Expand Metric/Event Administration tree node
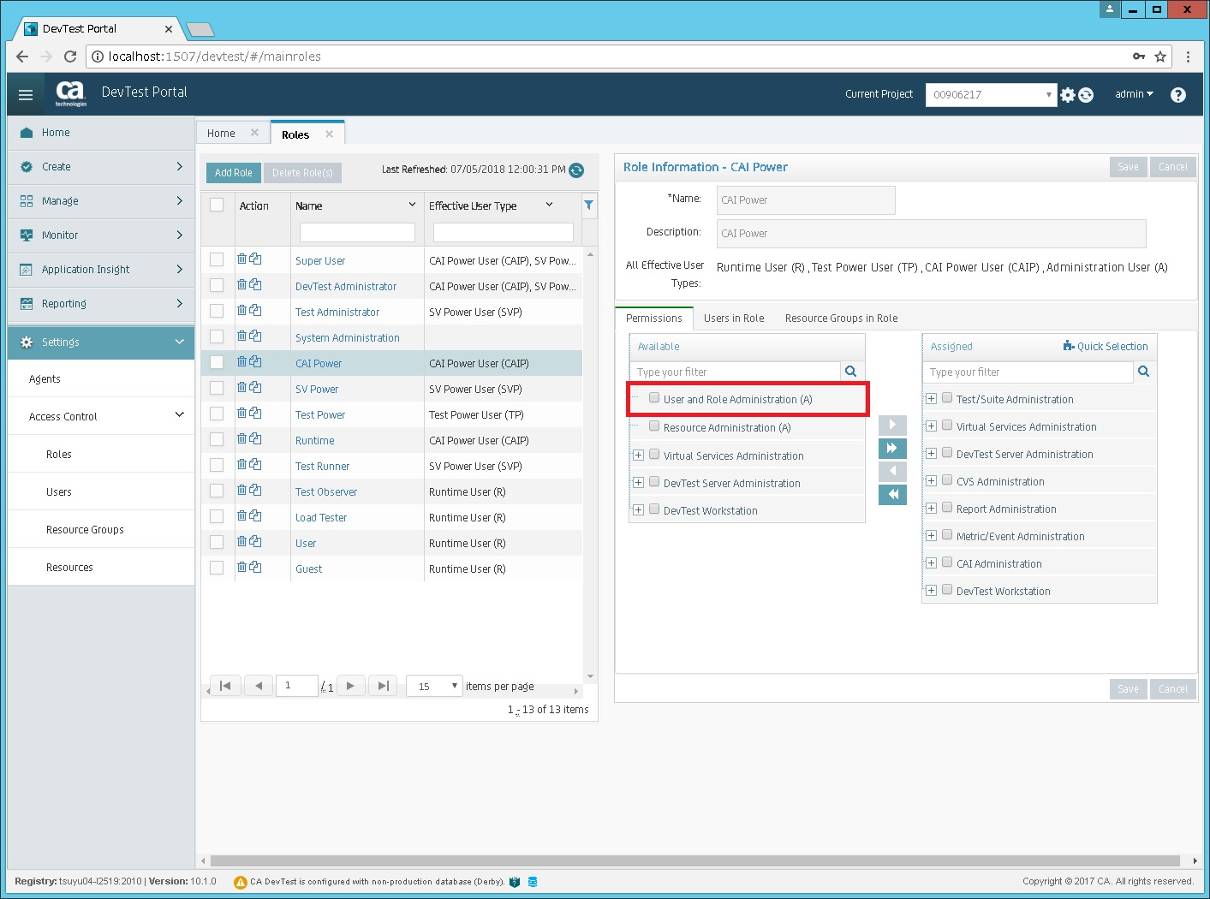This screenshot has width=1210, height=899. 931,535
